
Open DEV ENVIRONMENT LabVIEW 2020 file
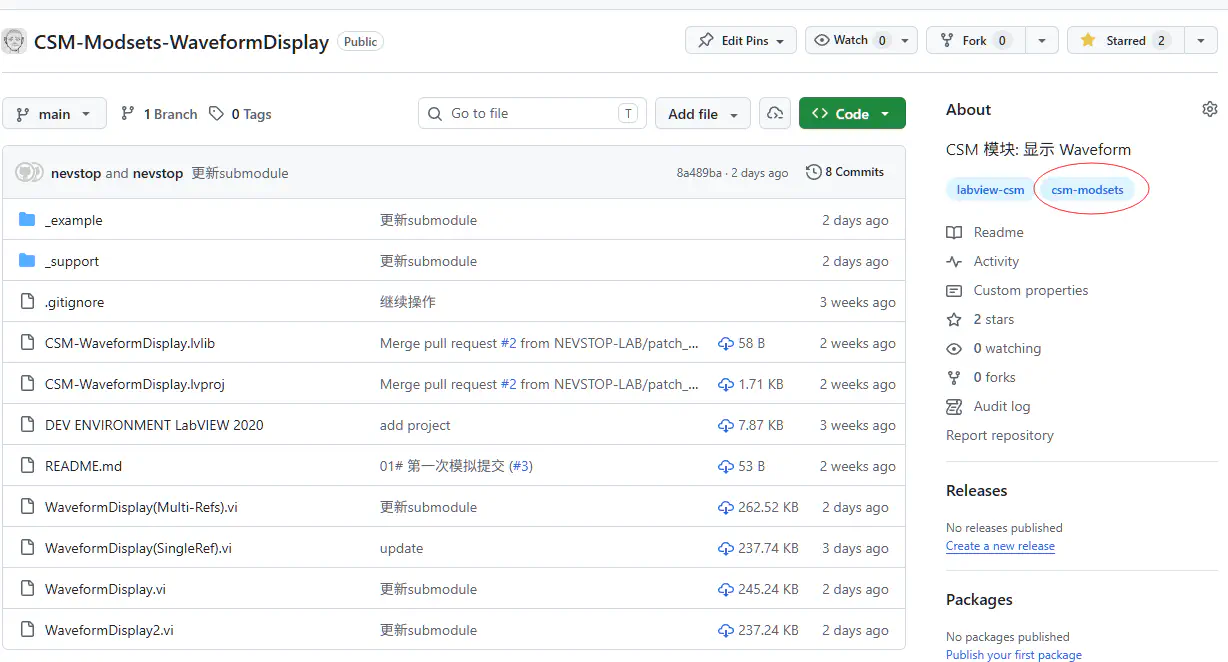tap(154, 425)
